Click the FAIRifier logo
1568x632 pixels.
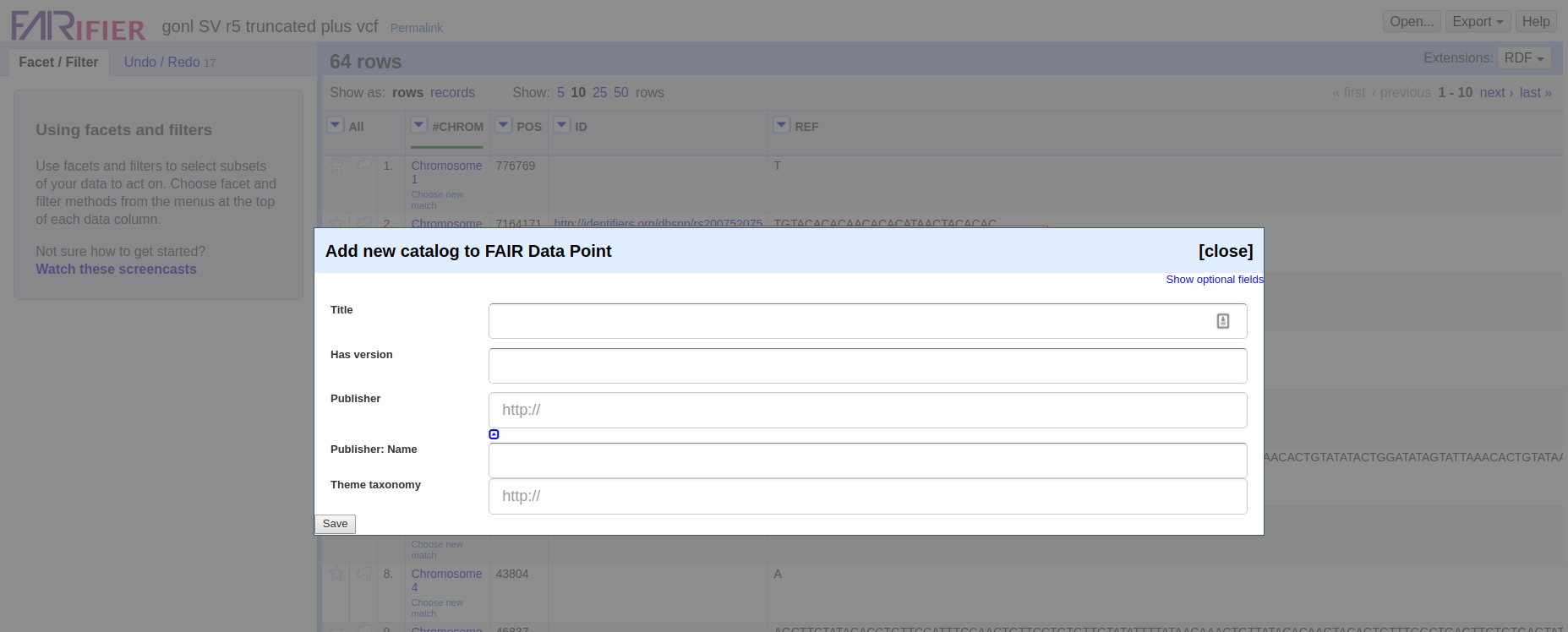tap(78, 26)
